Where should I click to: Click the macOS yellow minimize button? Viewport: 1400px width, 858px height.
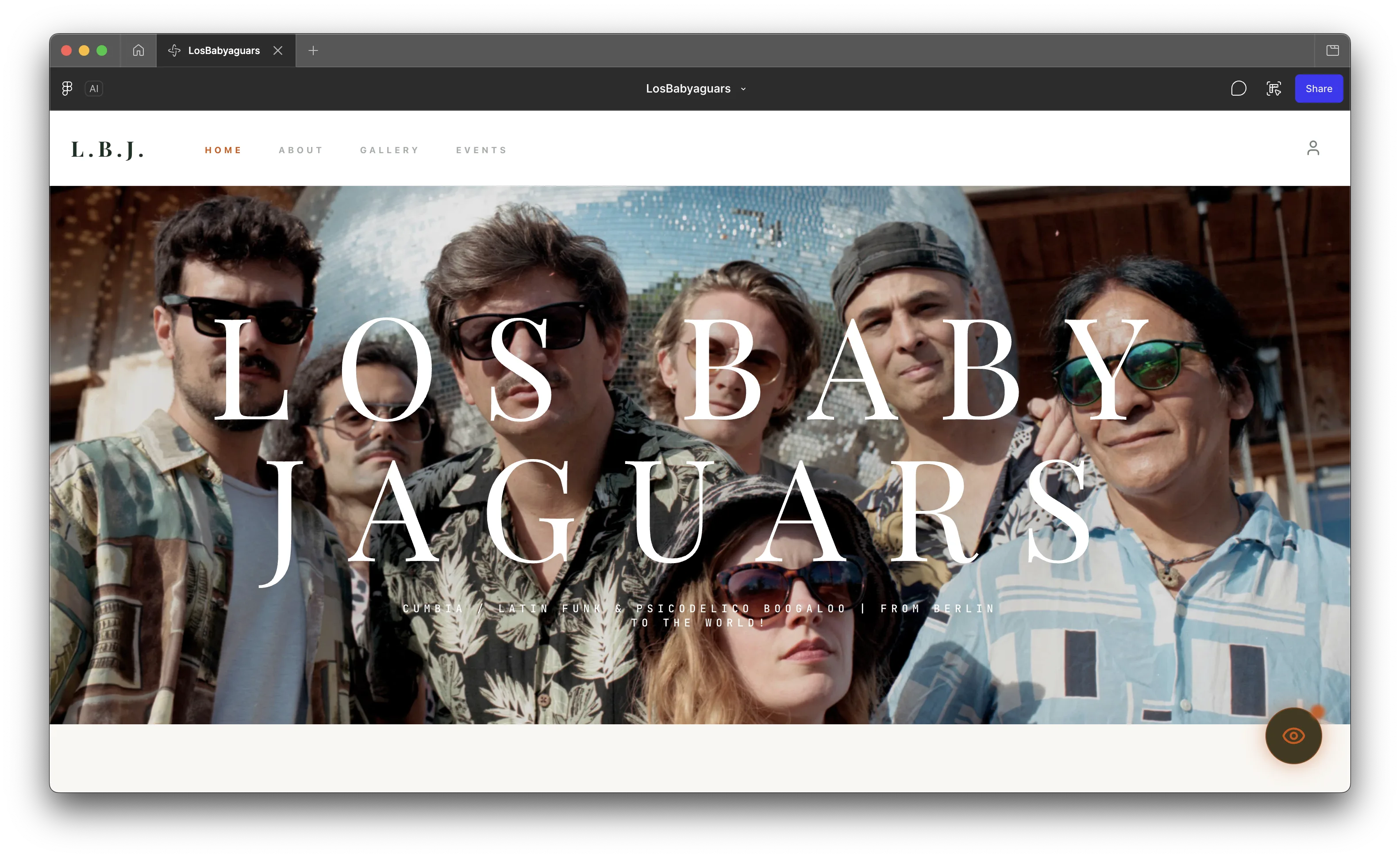[84, 50]
